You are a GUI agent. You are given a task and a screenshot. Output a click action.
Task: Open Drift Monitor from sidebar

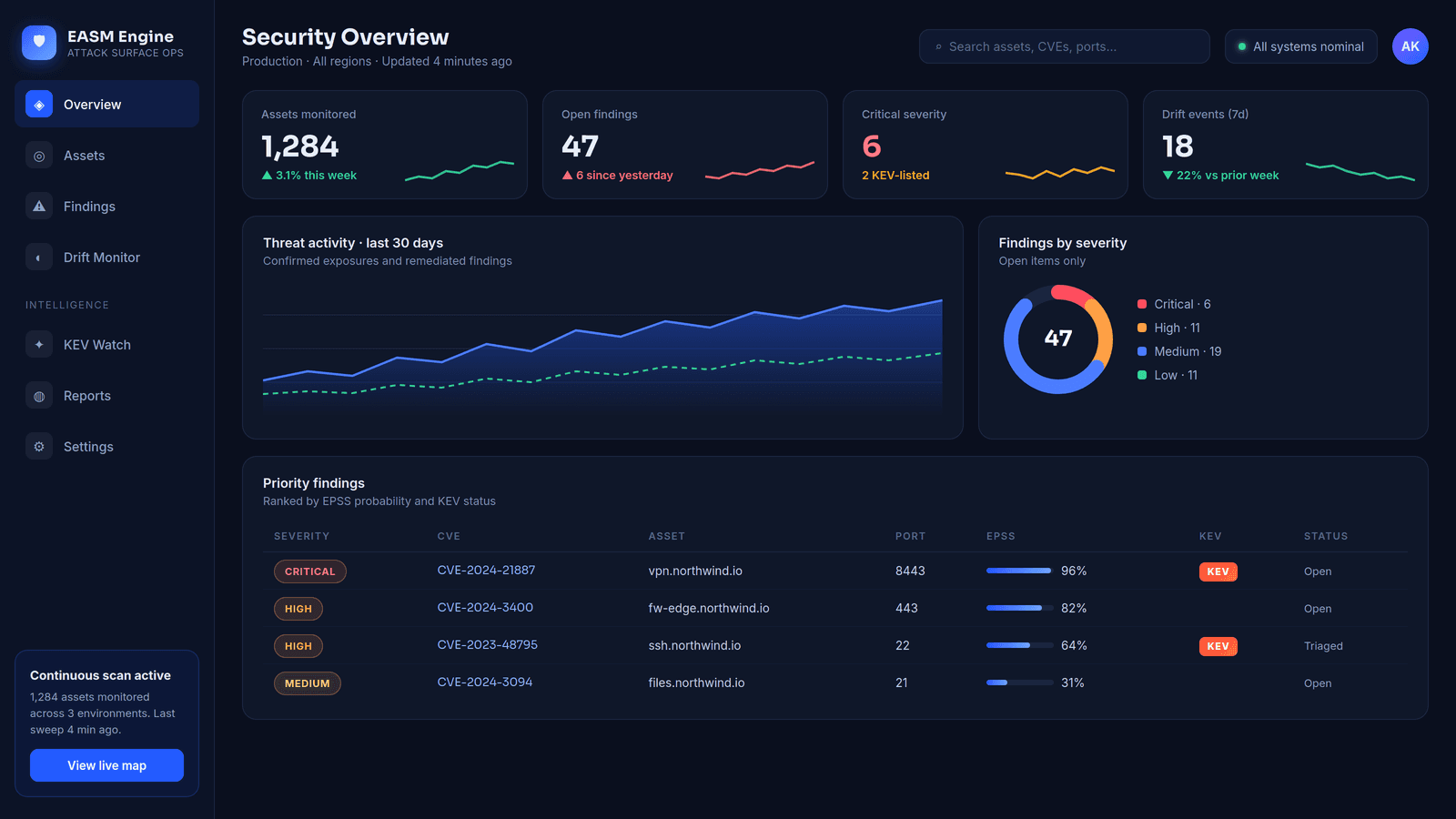[106, 258]
